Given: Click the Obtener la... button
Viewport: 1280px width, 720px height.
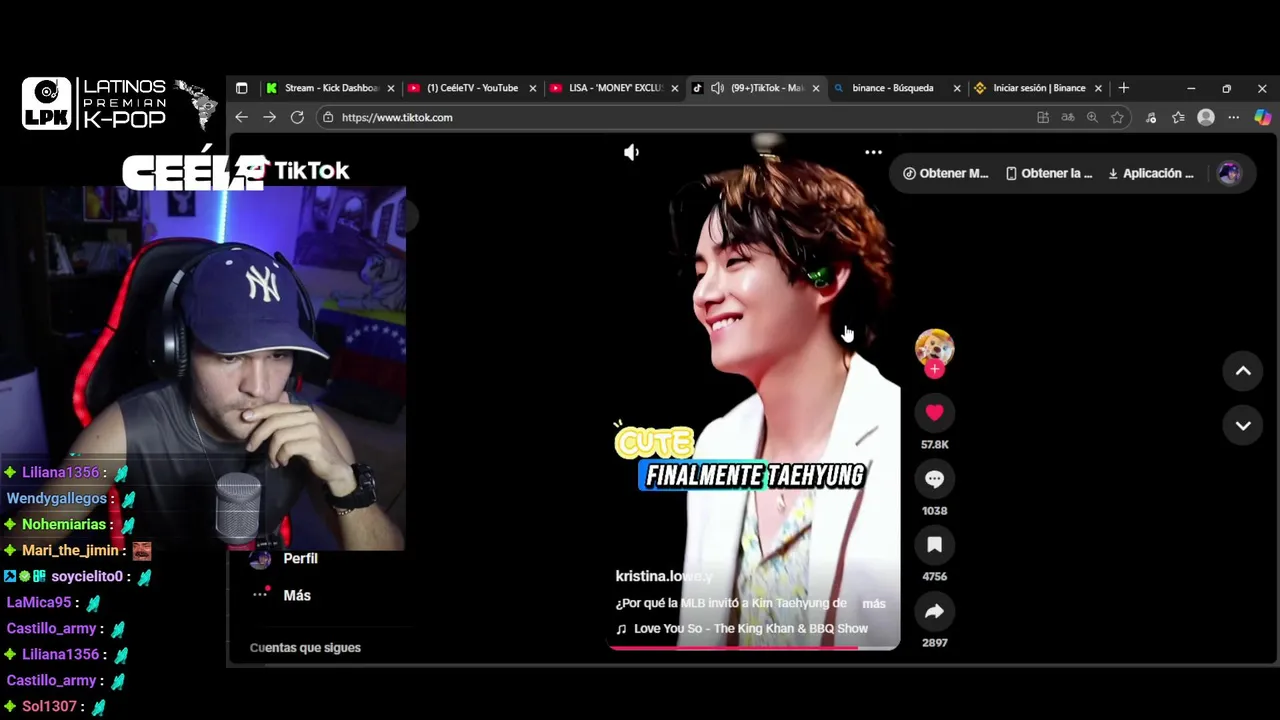Looking at the screenshot, I should [x=1049, y=173].
